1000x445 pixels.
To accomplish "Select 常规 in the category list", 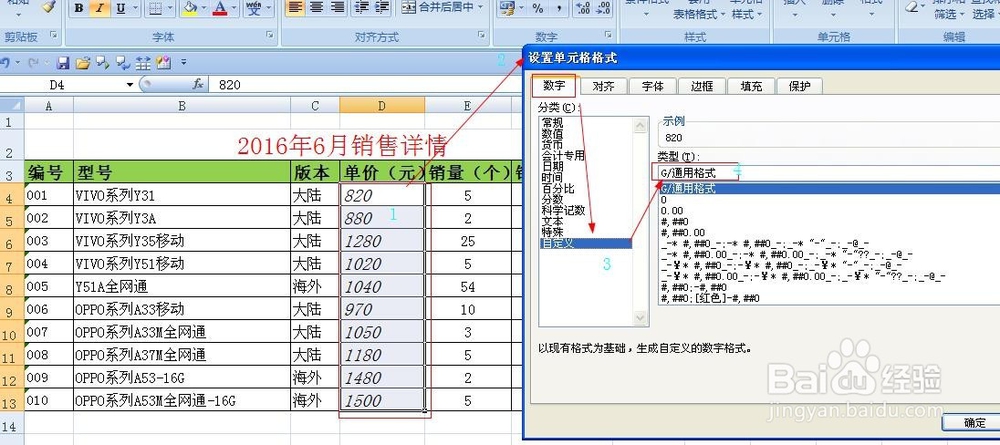I will [552, 123].
